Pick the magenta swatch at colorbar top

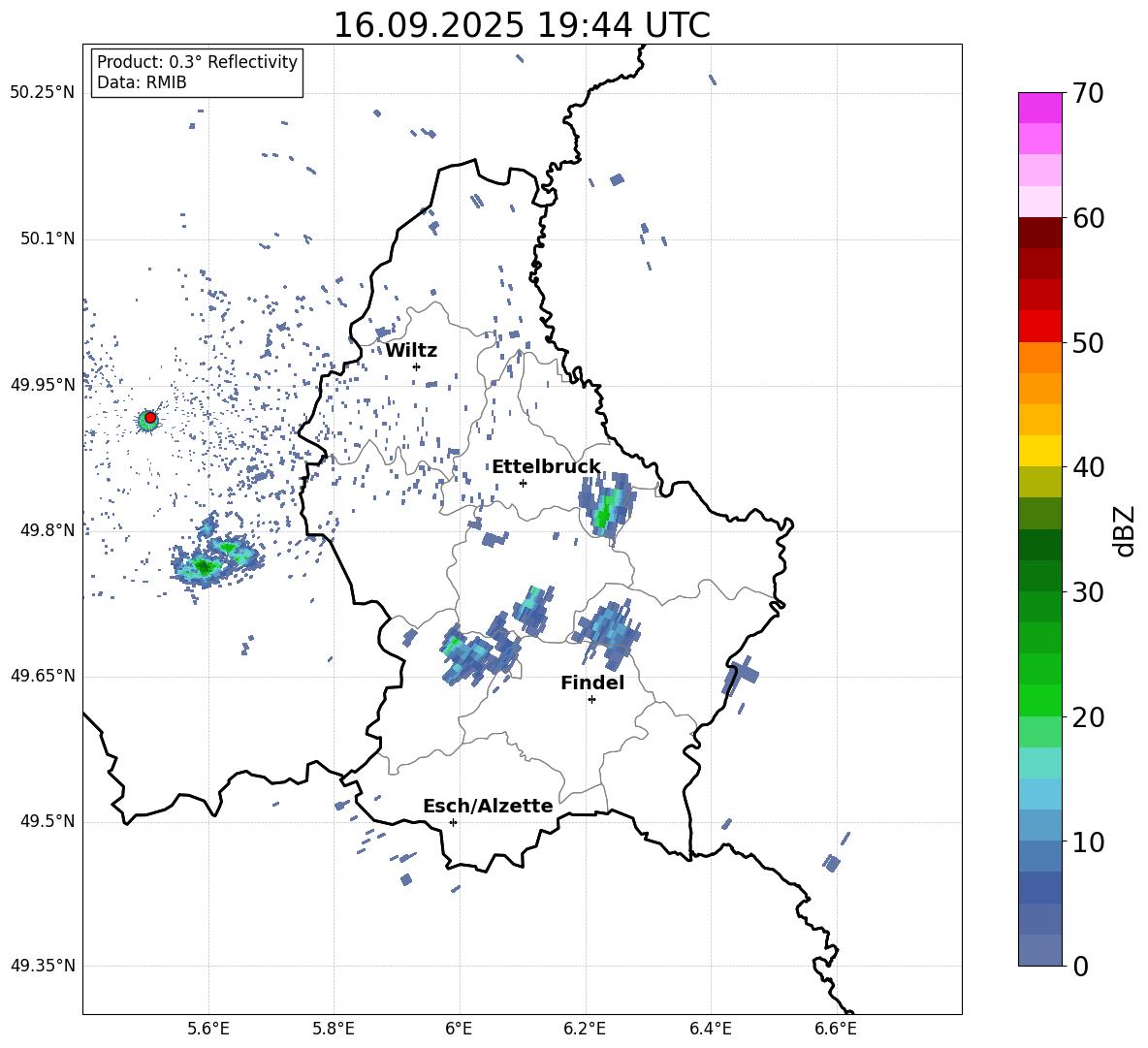pyautogui.click(x=1039, y=108)
